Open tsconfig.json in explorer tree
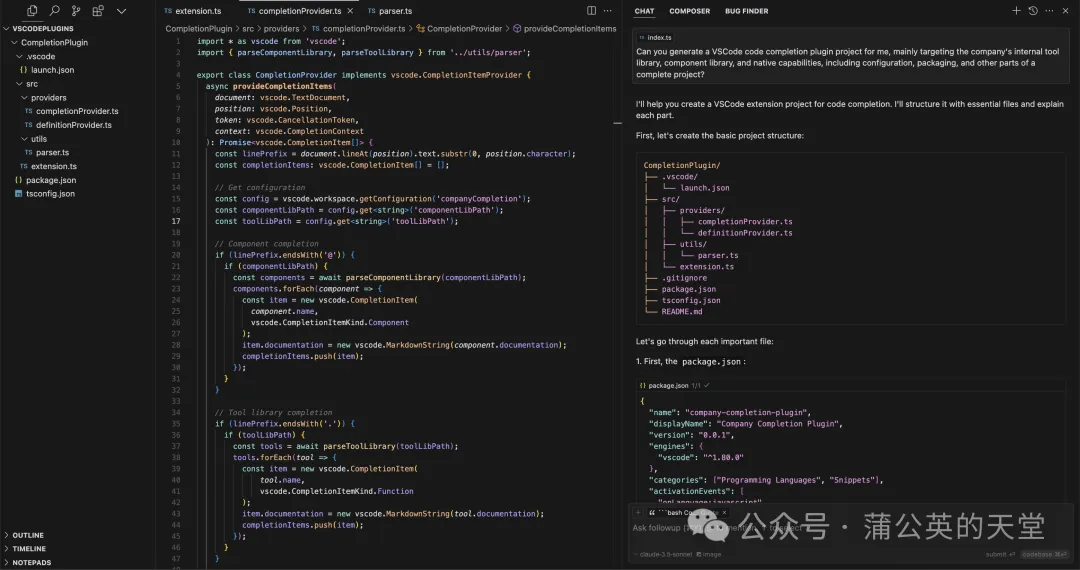The width and height of the screenshot is (1080, 570). tap(45, 194)
